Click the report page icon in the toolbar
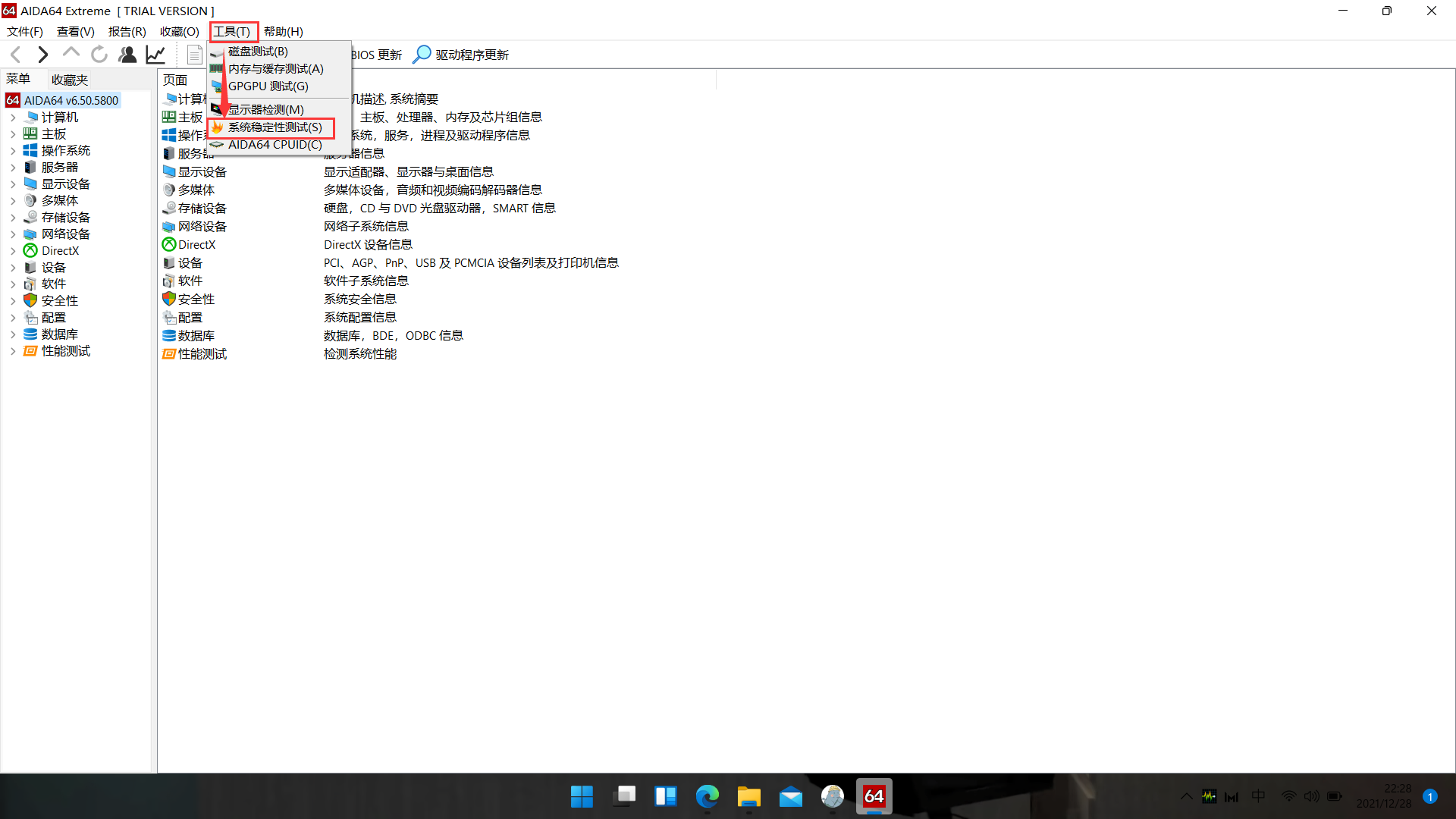The image size is (1456, 819). (194, 54)
